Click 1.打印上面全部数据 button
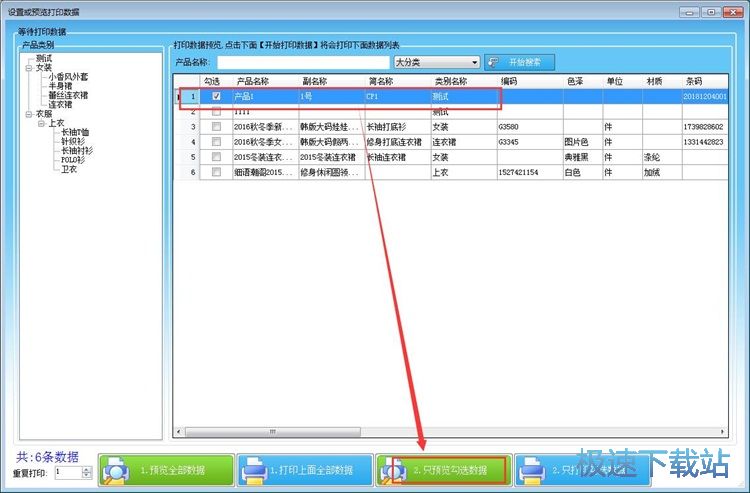The height and width of the screenshot is (493, 750). pos(305,470)
